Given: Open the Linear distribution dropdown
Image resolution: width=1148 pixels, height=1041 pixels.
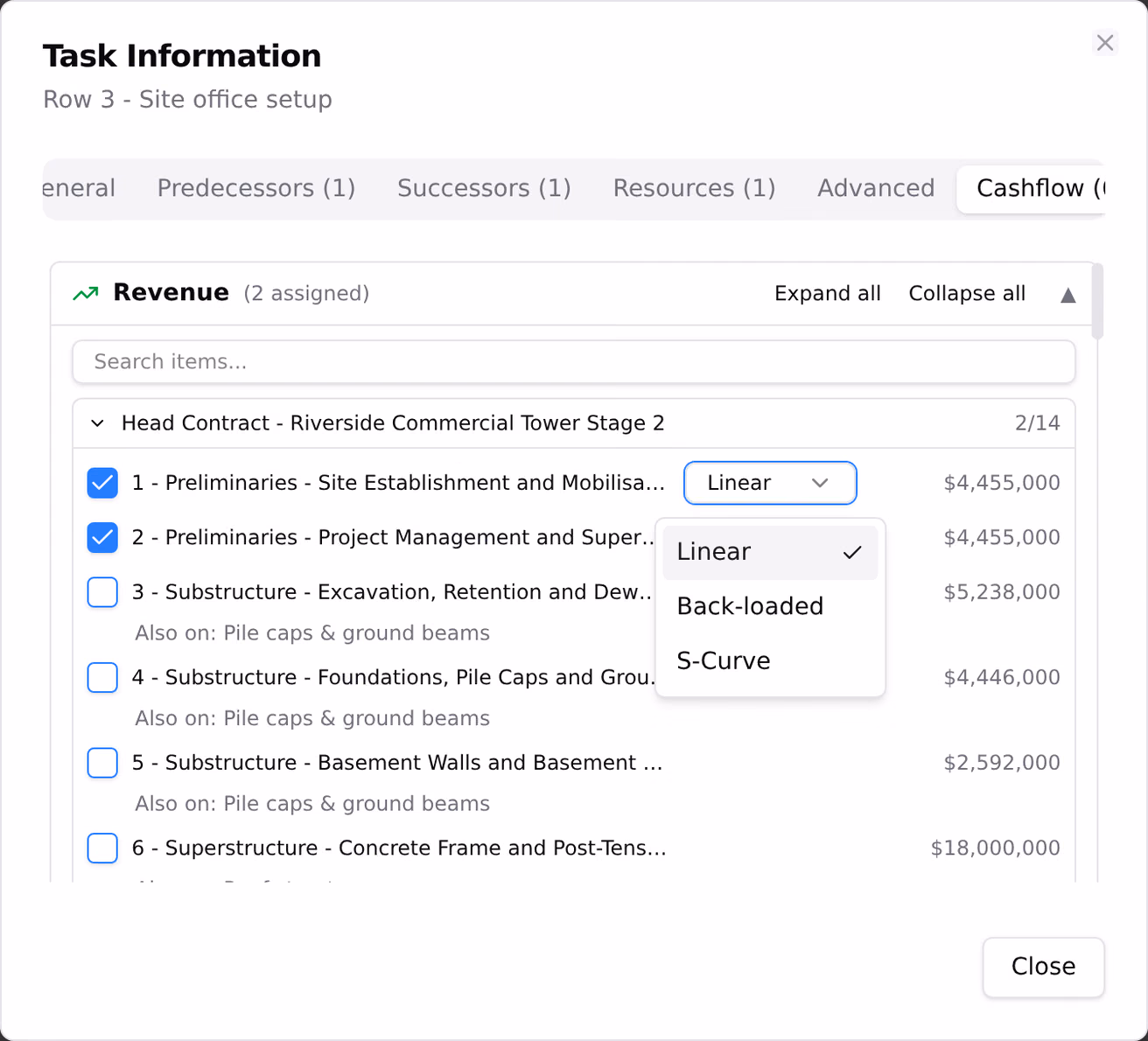Looking at the screenshot, I should point(770,483).
